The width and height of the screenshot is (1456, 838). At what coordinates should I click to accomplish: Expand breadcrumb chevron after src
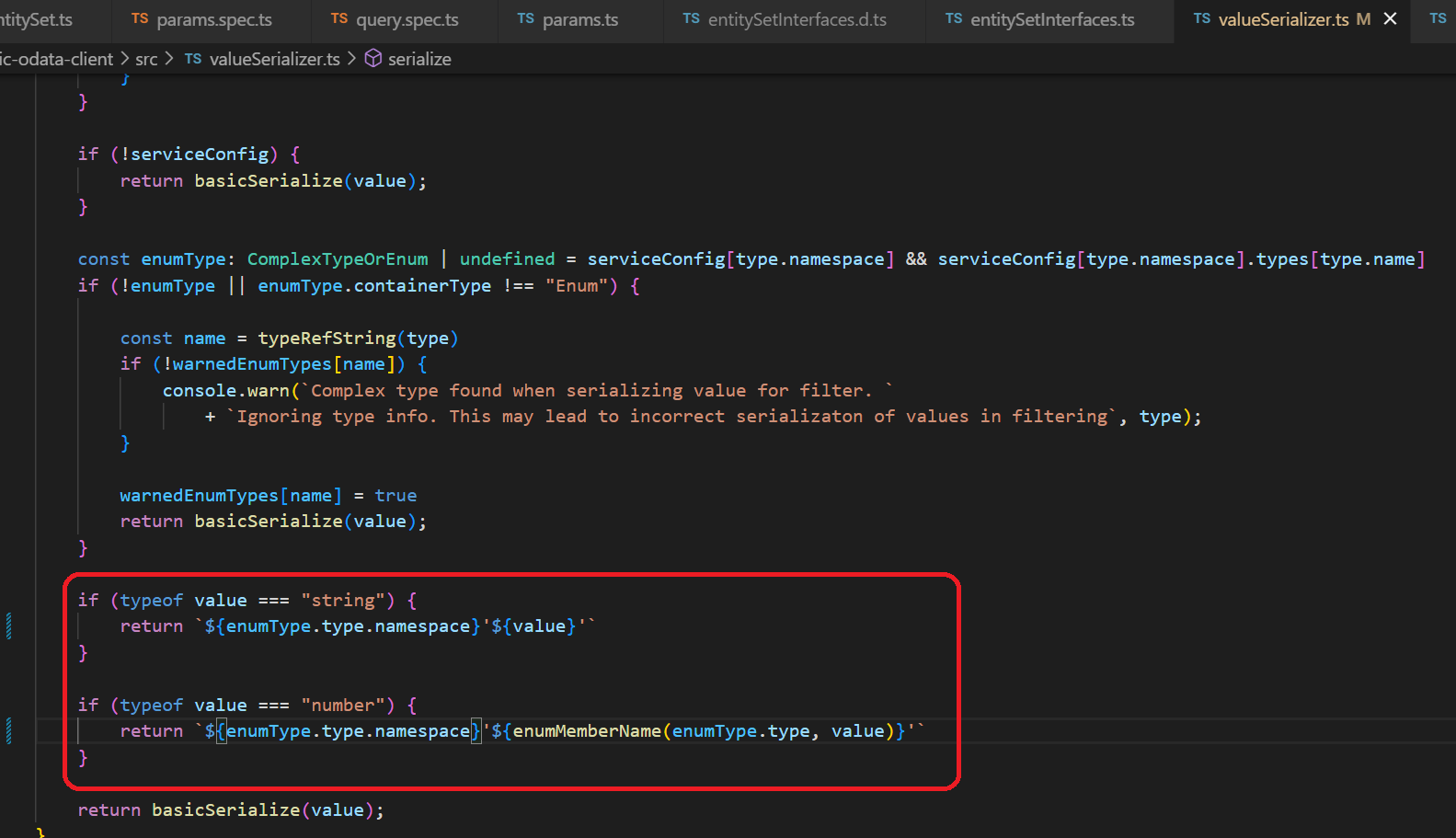pos(169,59)
